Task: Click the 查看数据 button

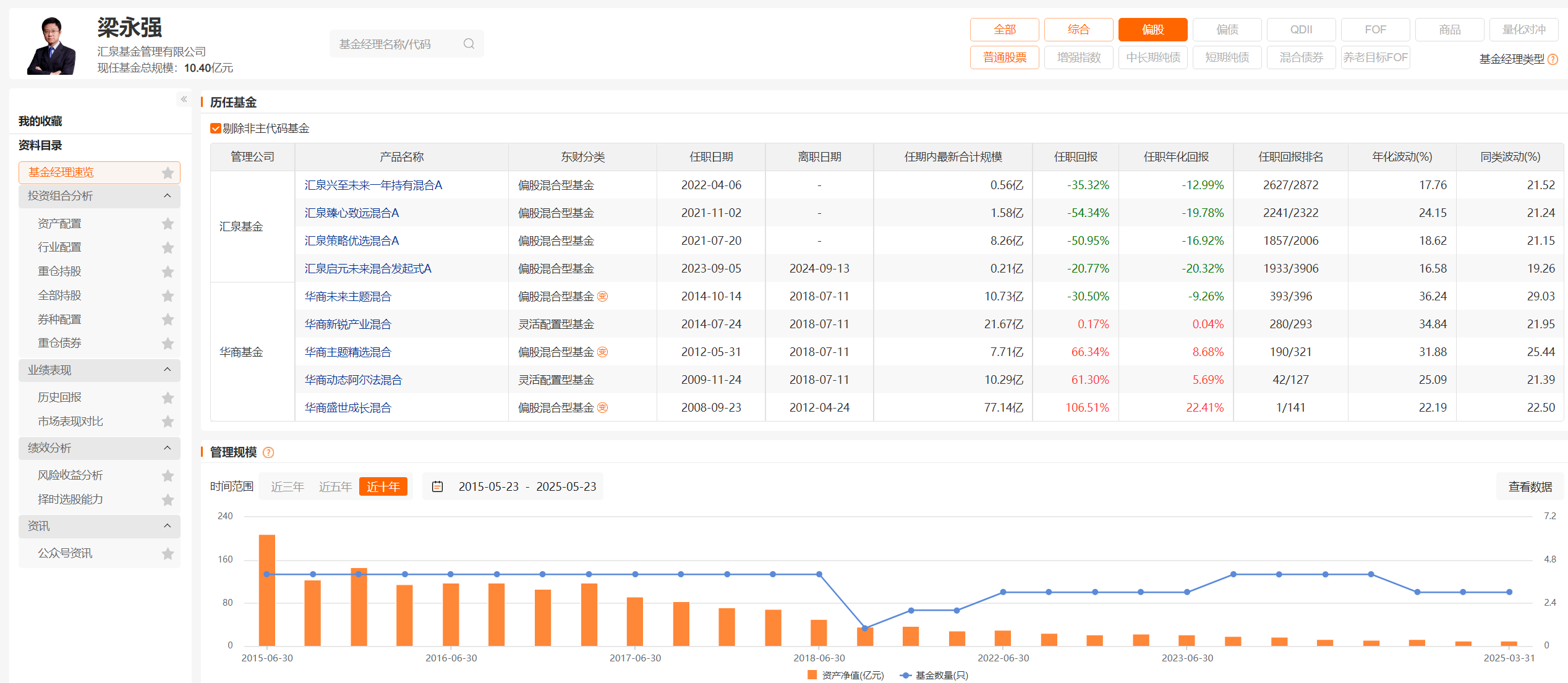Action: (1530, 486)
